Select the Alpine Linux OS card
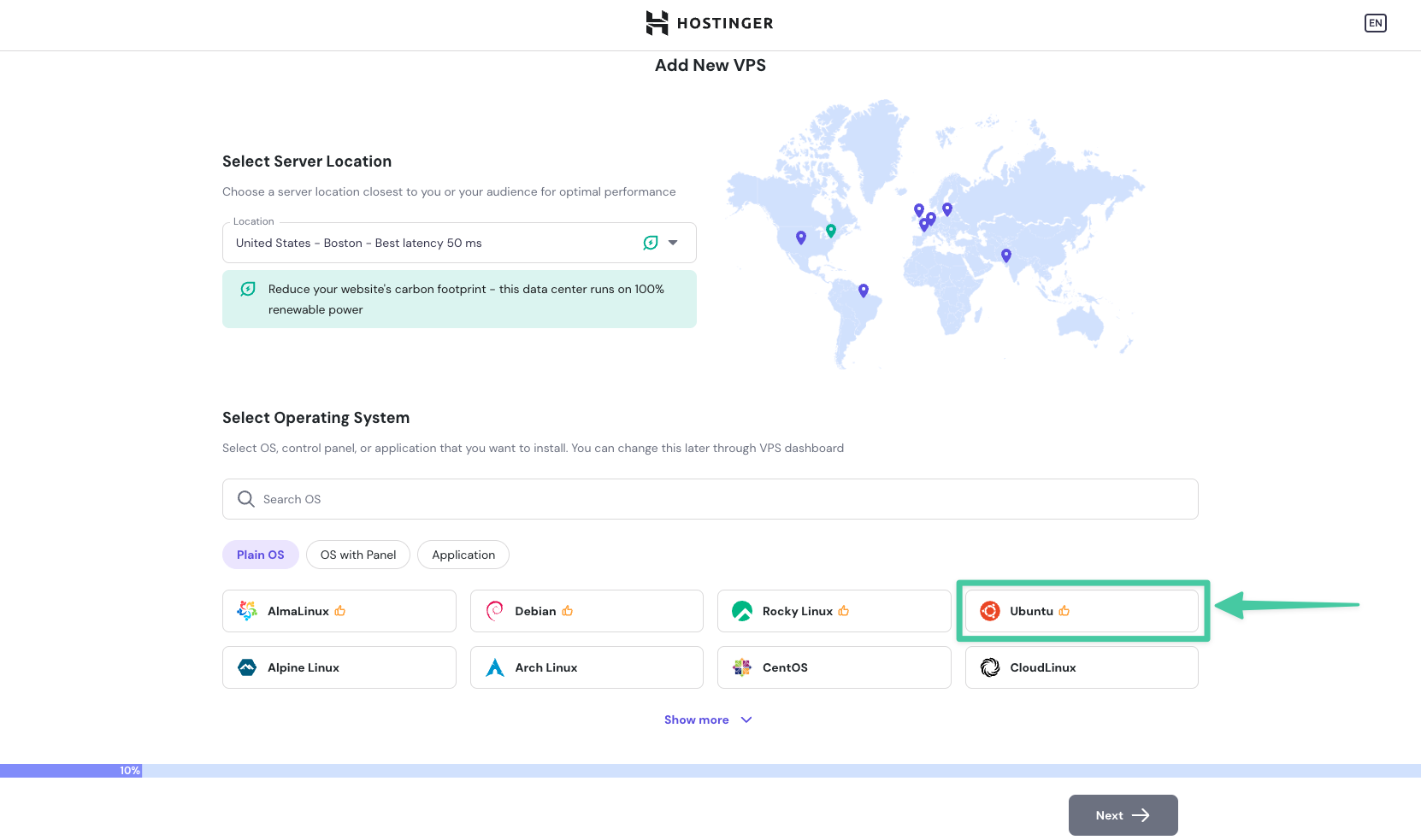Viewport: 1421px width, 840px height. point(339,667)
